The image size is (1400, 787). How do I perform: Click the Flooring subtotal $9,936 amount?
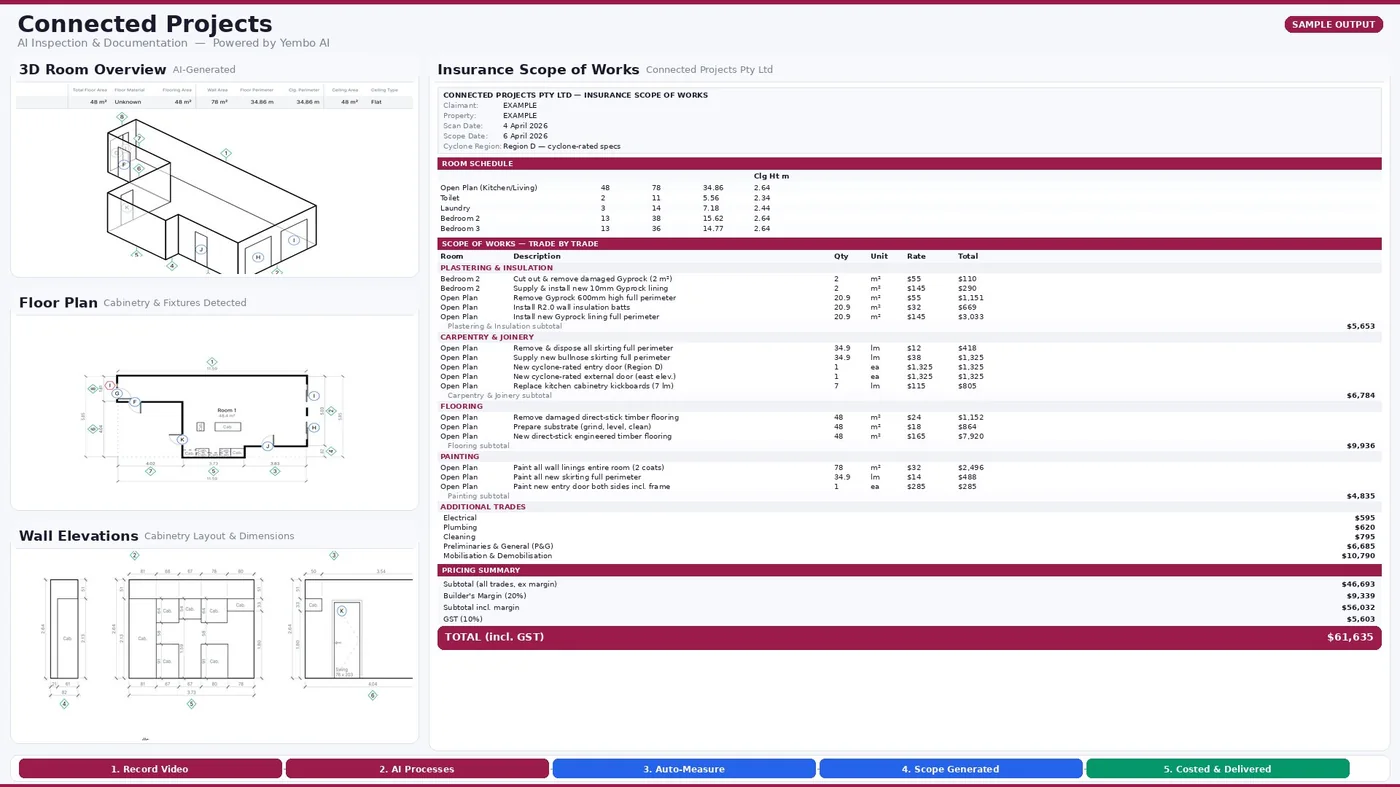tap(1360, 446)
